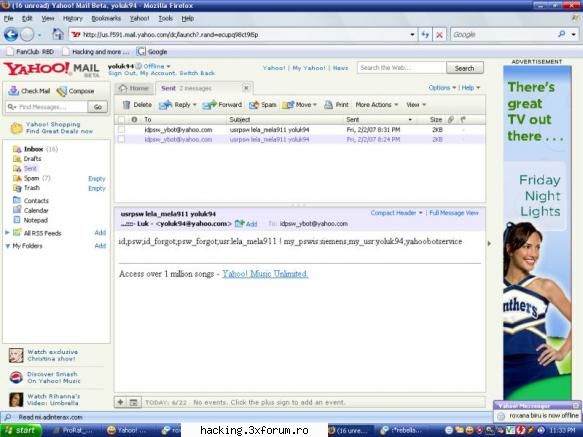The height and width of the screenshot is (437, 583).
Task: Toggle the select-all messages checkbox
Action: 122,119
